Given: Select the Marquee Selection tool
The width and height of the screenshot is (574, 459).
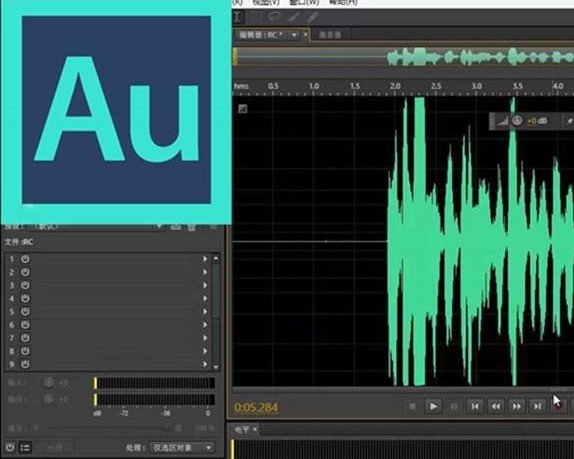Looking at the screenshot, I should [x=256, y=17].
